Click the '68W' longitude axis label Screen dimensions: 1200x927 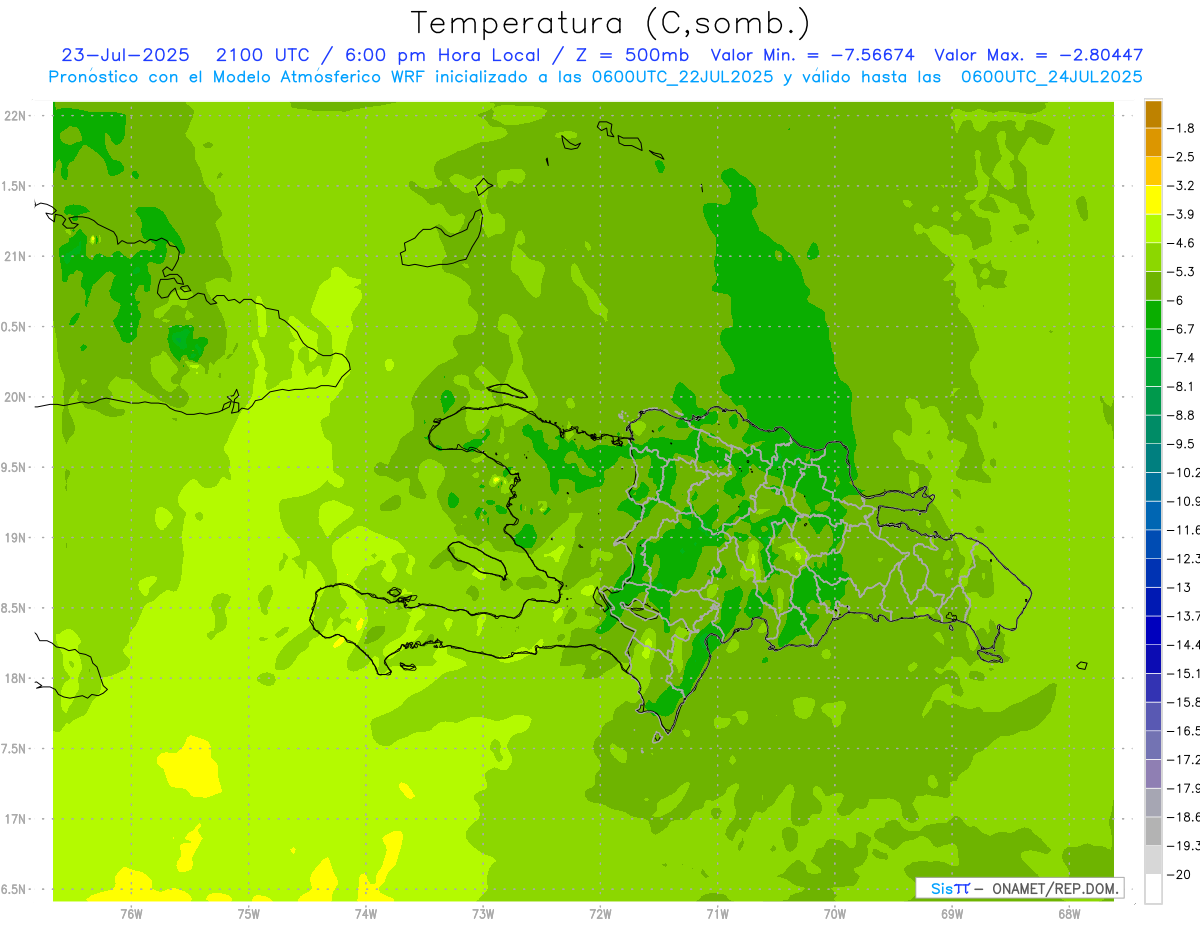[x=1069, y=914]
